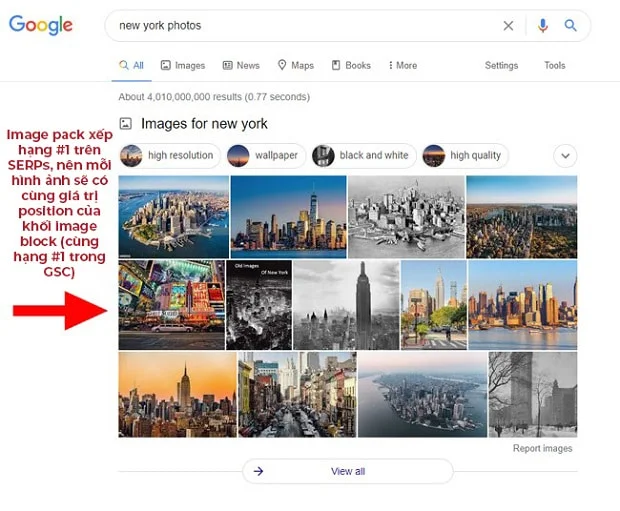The height and width of the screenshot is (511, 620).
Task: Select the high resolution filter chip
Action: click(170, 155)
